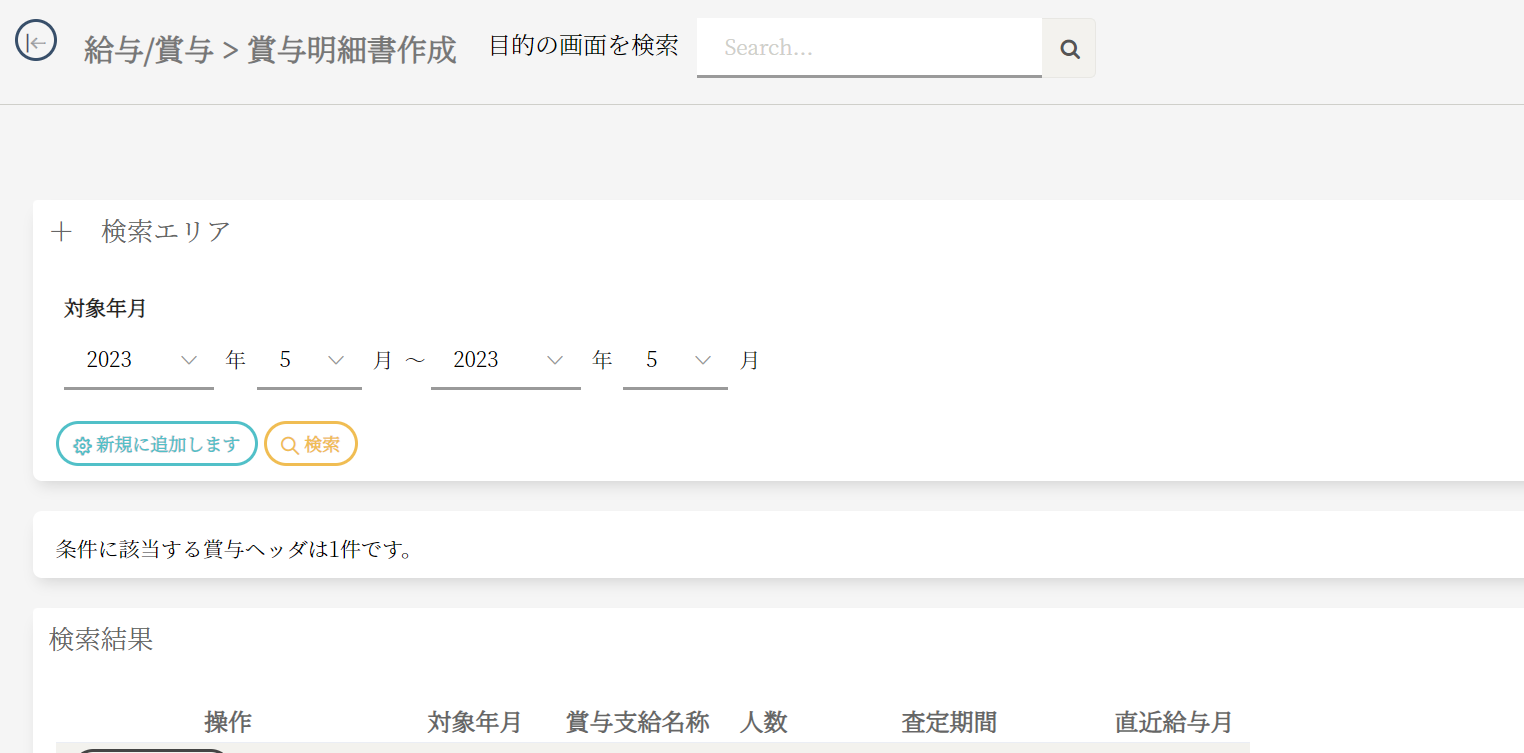Open the start year dropdown showing 2023
Image resolution: width=1524 pixels, height=753 pixels.
tap(138, 360)
